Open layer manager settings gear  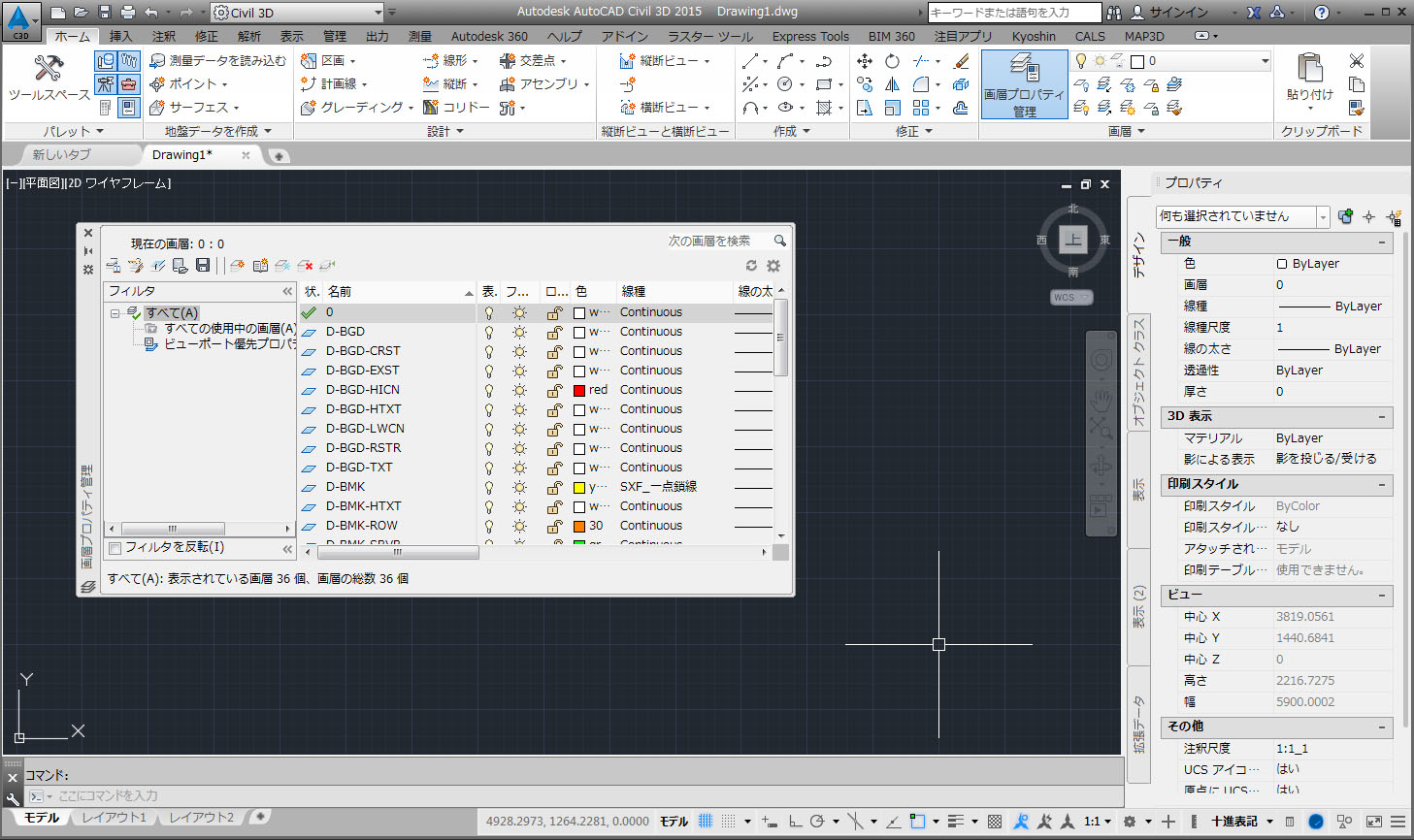(773, 266)
